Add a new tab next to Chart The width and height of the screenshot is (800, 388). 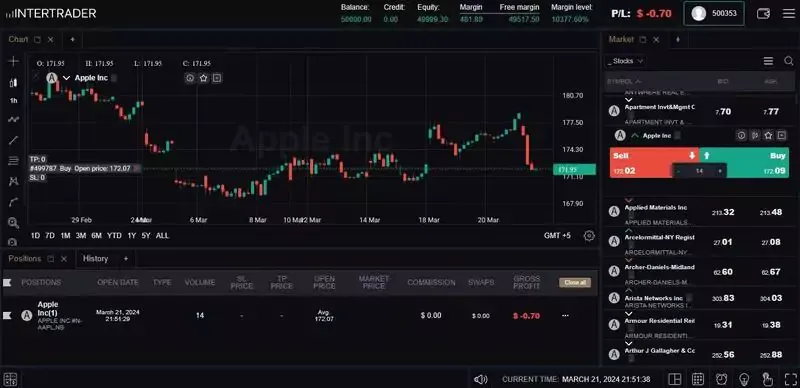[x=72, y=39]
